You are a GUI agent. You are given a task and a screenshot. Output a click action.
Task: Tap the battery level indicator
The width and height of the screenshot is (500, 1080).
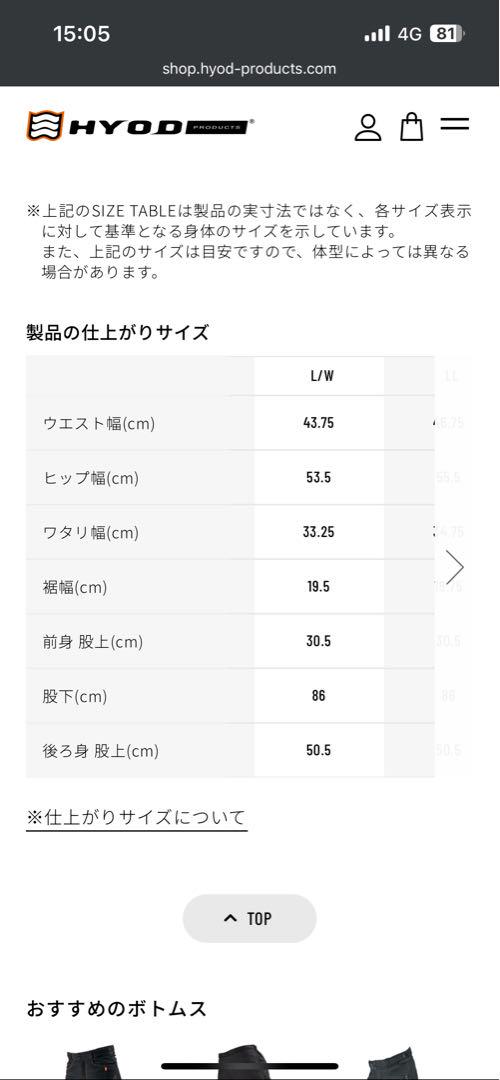click(x=446, y=34)
